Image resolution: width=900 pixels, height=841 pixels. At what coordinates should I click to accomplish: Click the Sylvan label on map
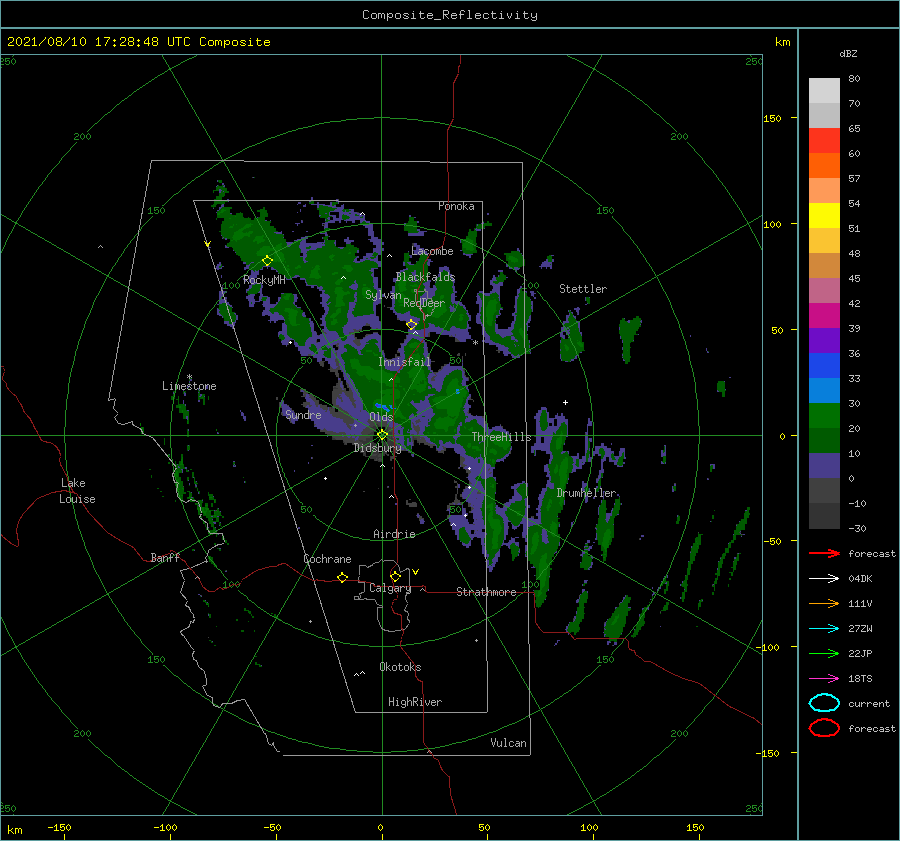(x=383, y=295)
